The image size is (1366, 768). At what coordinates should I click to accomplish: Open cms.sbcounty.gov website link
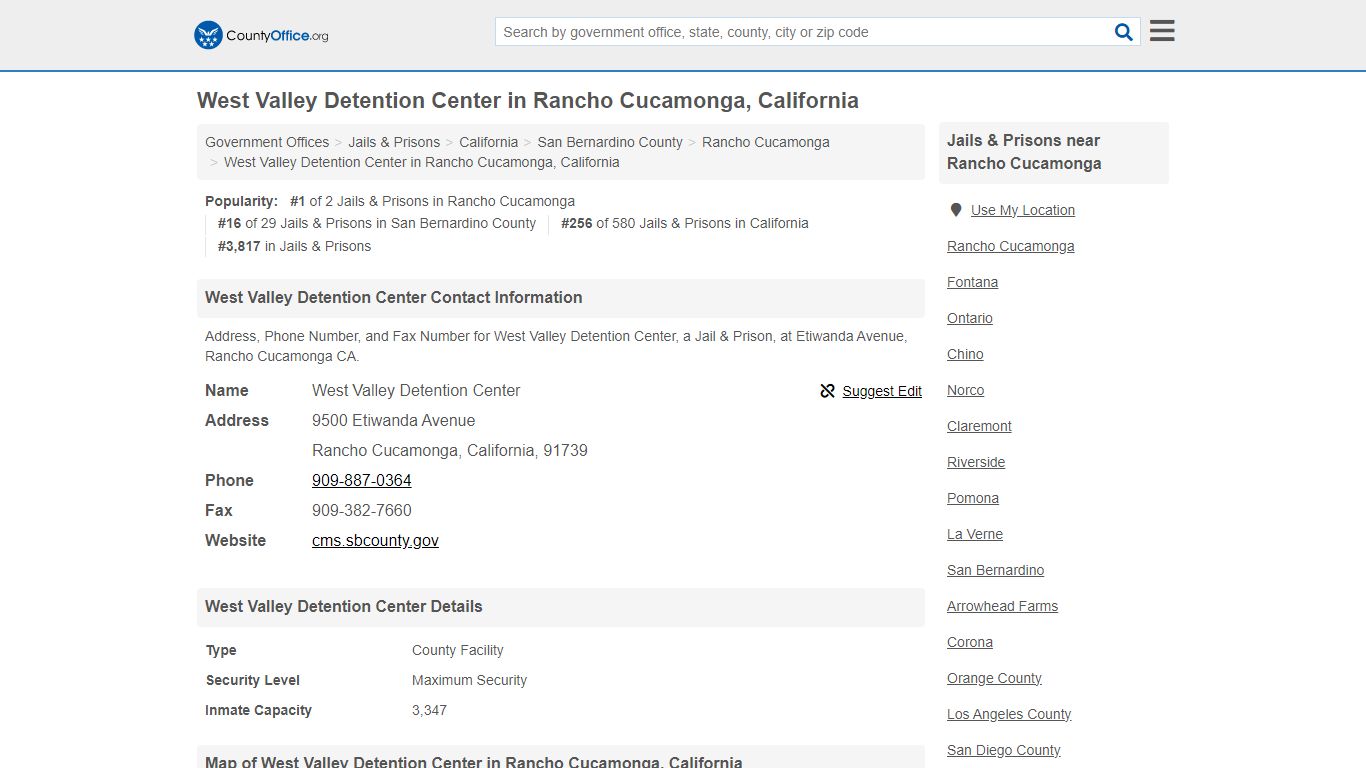coord(375,540)
